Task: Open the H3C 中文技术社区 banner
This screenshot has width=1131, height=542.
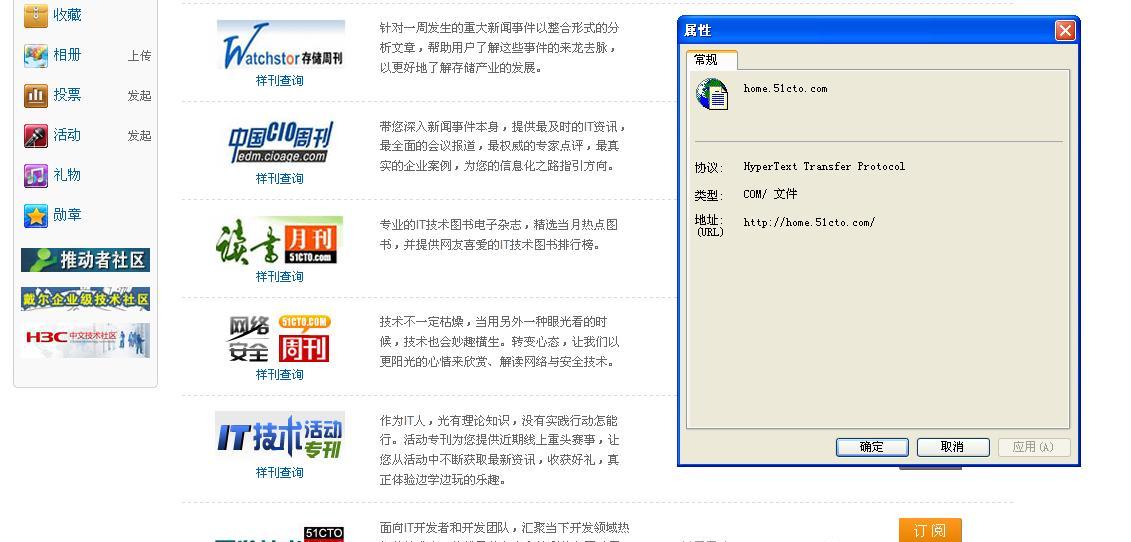Action: click(85, 340)
